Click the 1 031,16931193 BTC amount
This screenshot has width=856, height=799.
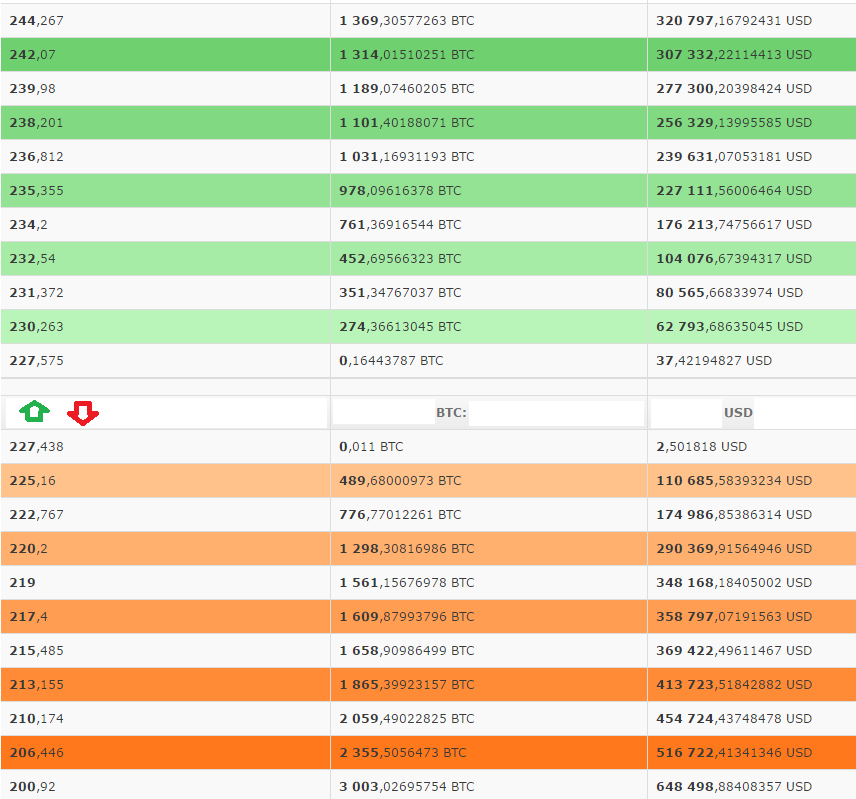click(407, 157)
